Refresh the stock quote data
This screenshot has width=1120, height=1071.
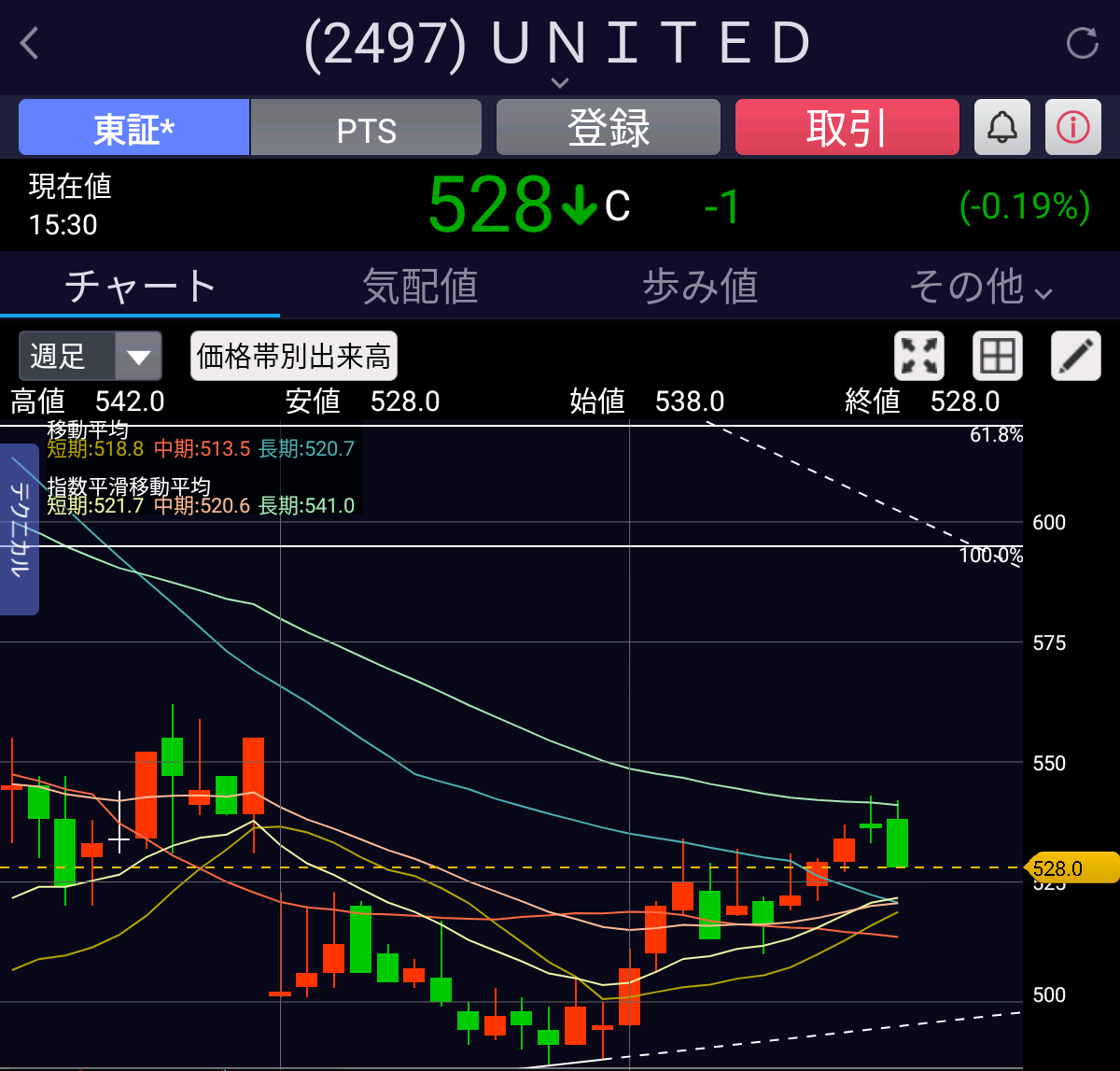coord(1082,43)
